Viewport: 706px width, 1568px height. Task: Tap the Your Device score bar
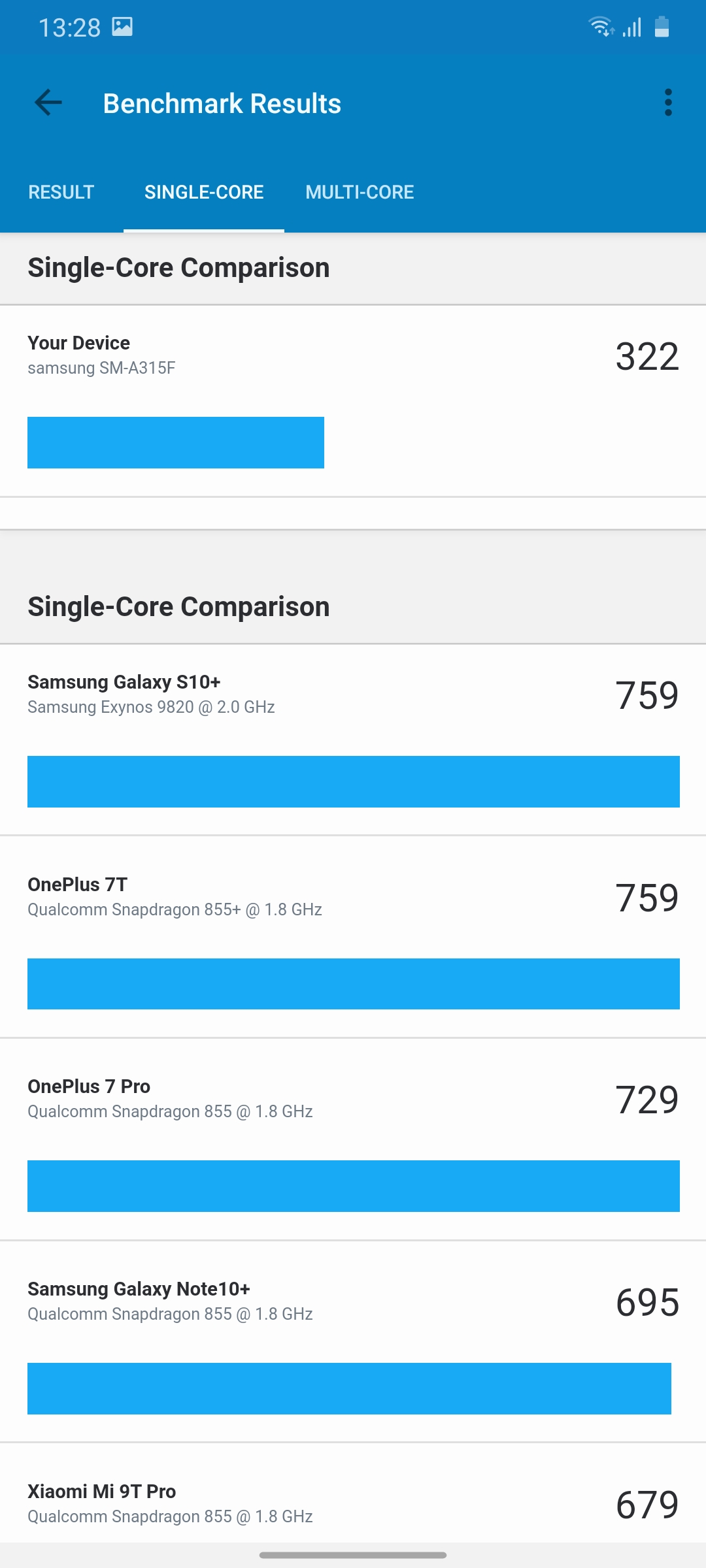pyautogui.click(x=176, y=442)
